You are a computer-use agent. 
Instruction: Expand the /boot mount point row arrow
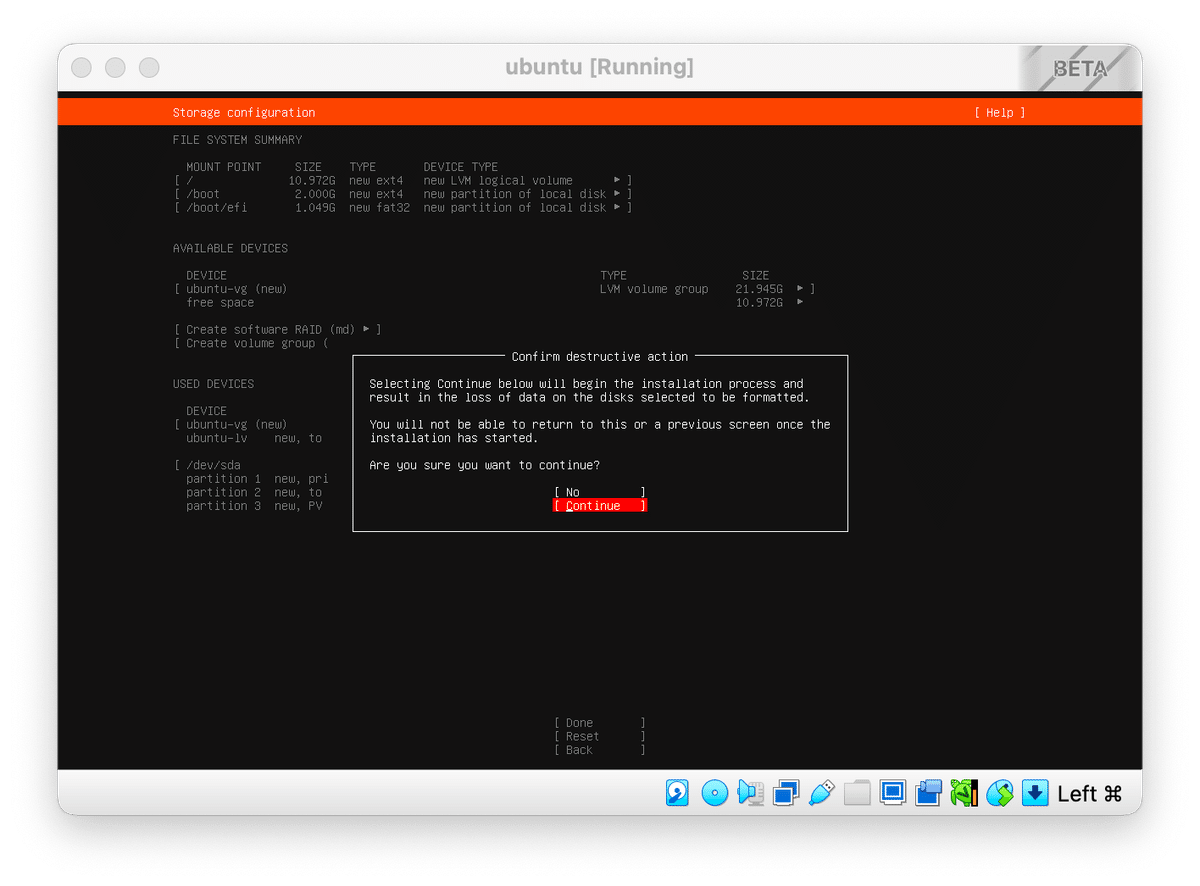click(x=617, y=194)
